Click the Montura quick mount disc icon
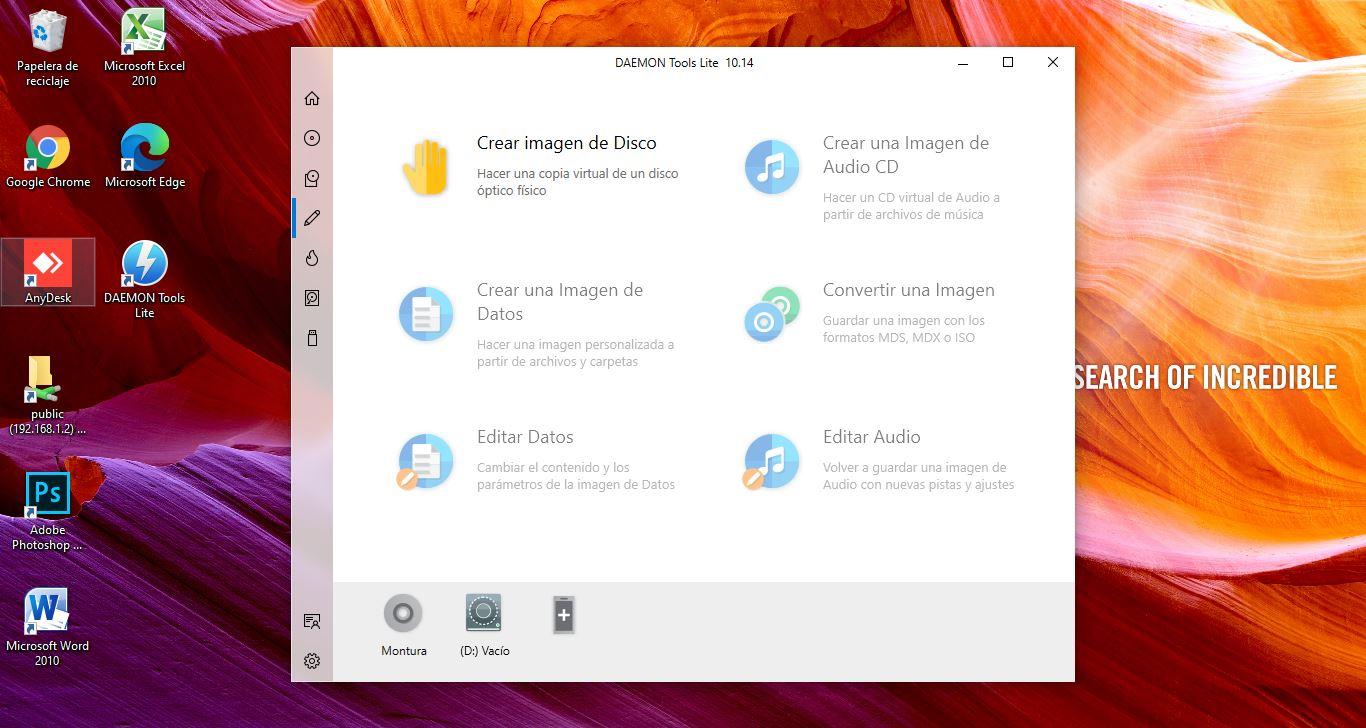This screenshot has height=728, width=1366. pyautogui.click(x=403, y=613)
